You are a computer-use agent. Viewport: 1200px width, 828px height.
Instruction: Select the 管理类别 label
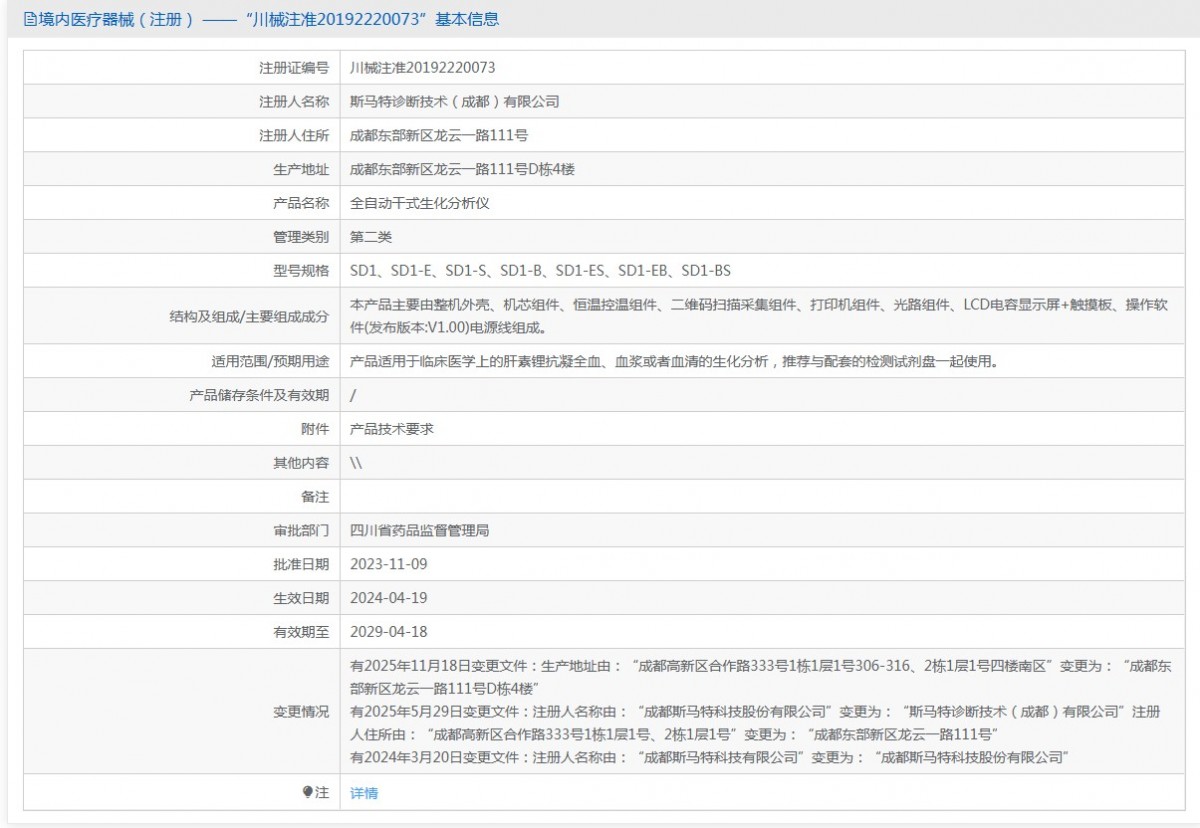tap(301, 237)
